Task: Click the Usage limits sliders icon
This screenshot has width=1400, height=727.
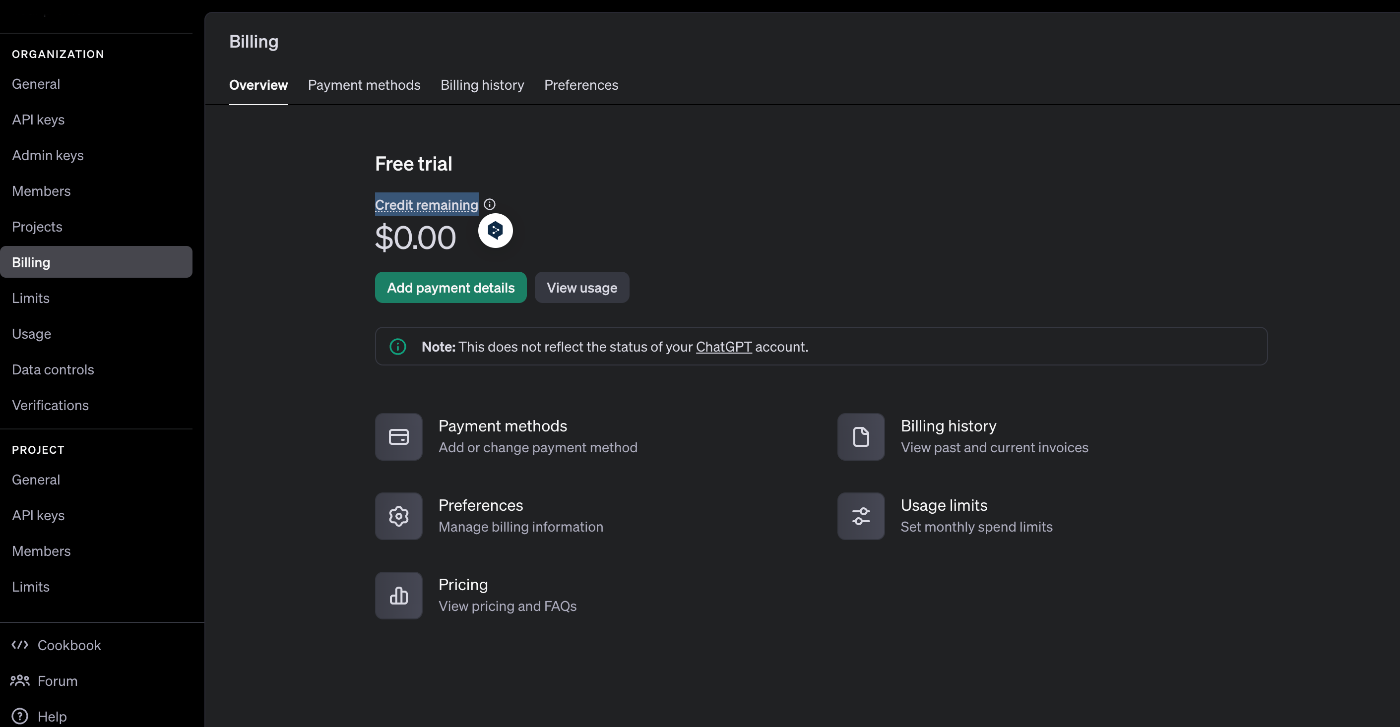Action: tap(861, 516)
